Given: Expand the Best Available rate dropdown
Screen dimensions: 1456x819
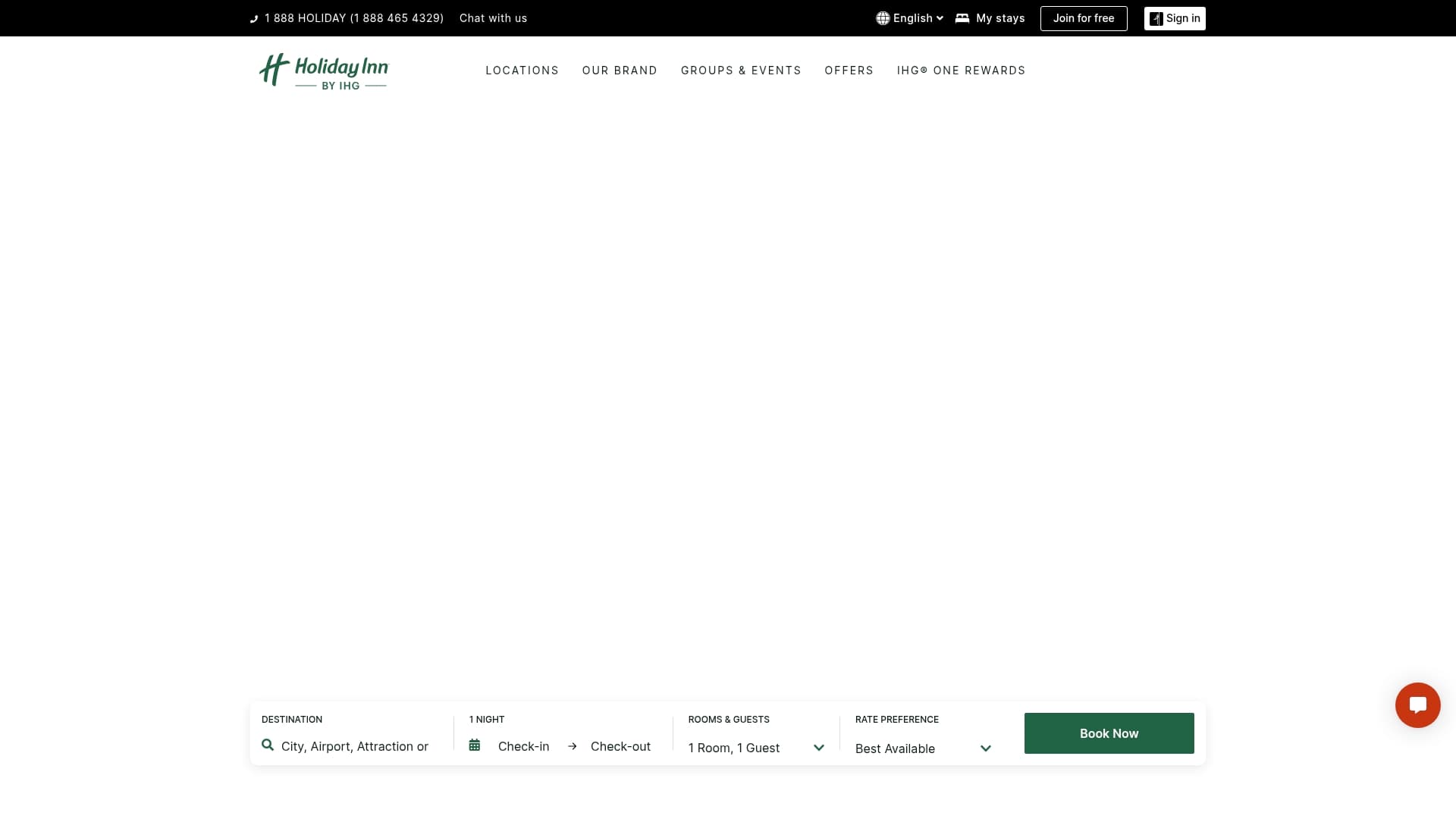Looking at the screenshot, I should 924,748.
